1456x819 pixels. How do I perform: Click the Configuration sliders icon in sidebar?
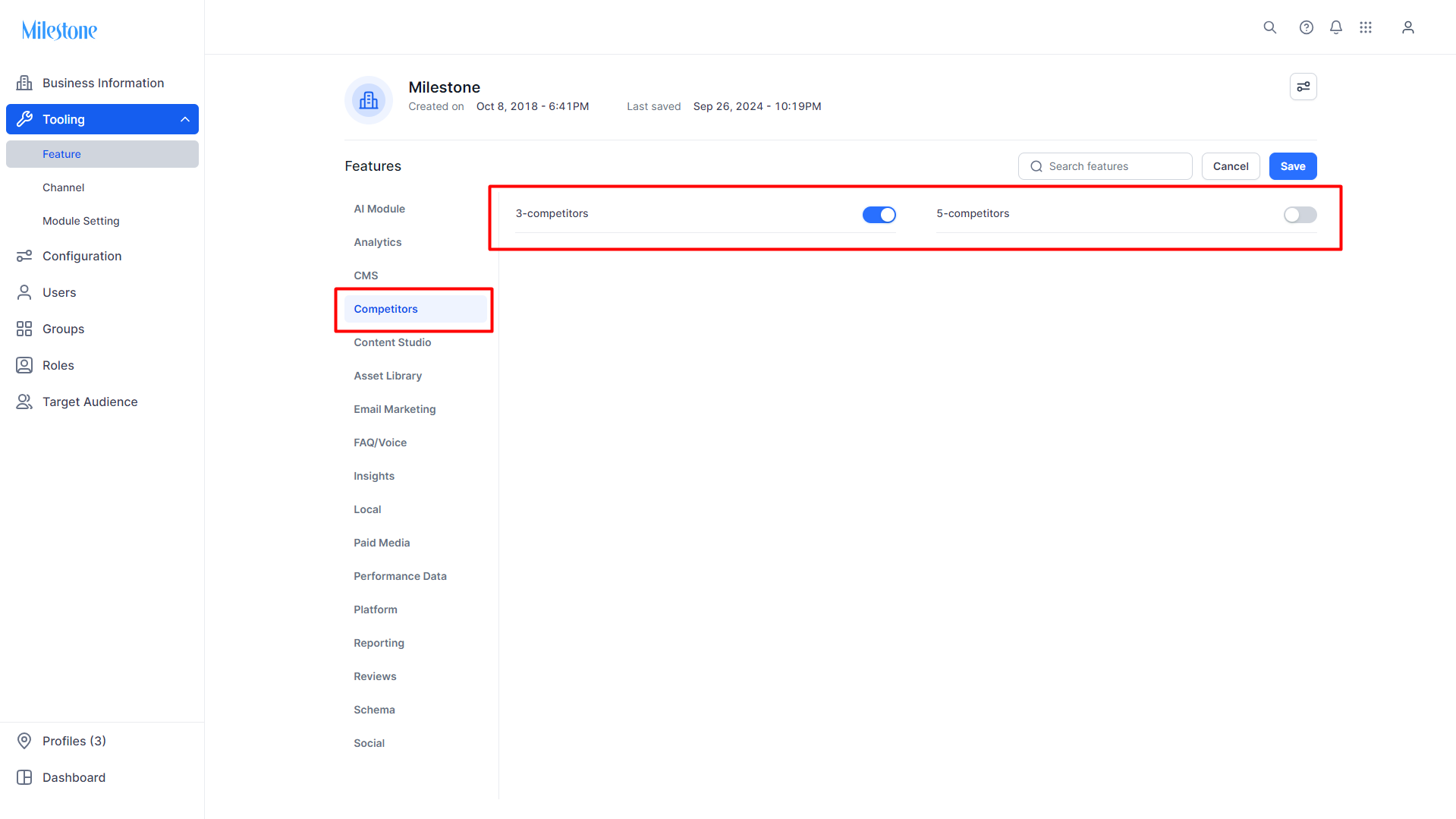24,256
